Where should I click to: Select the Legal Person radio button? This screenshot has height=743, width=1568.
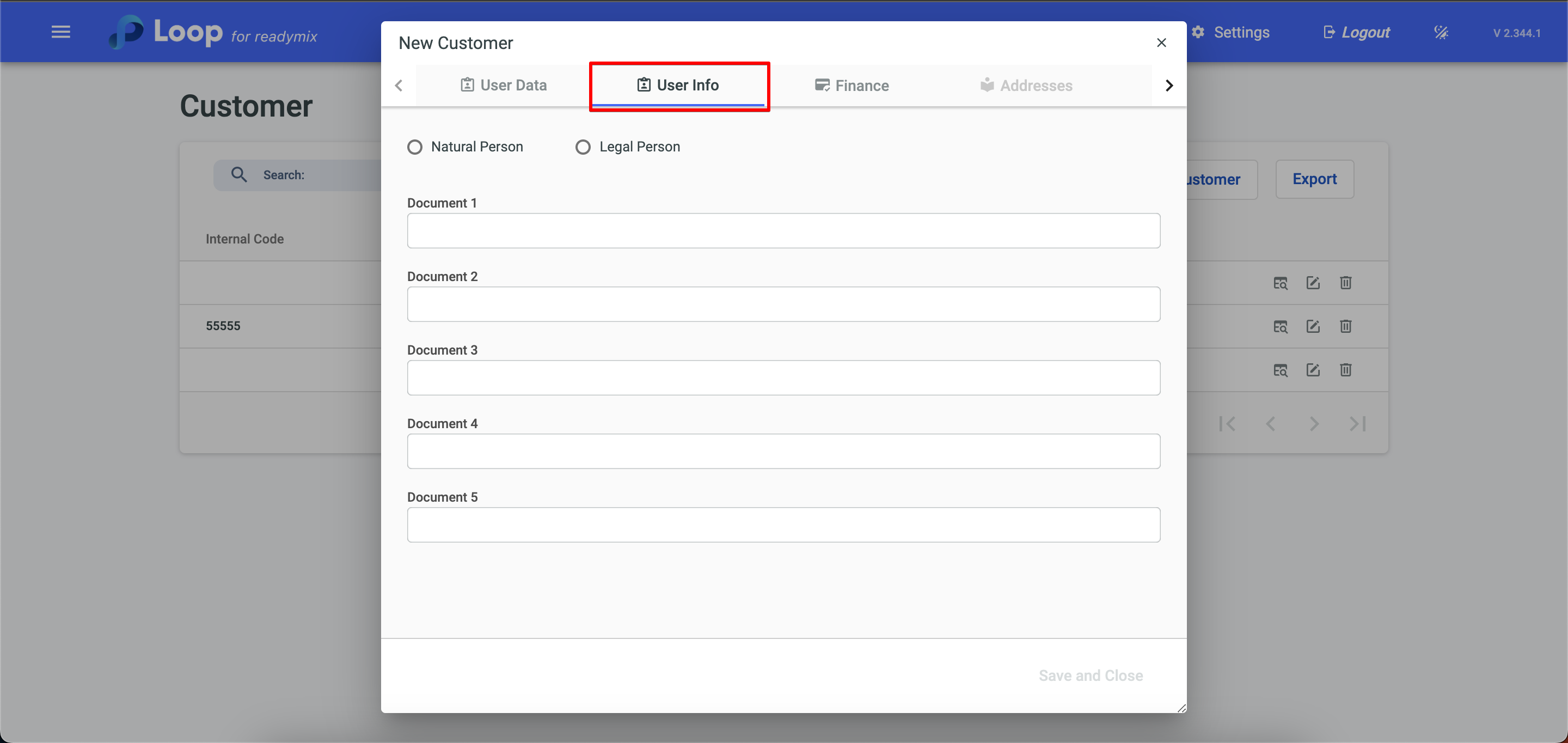coord(583,148)
